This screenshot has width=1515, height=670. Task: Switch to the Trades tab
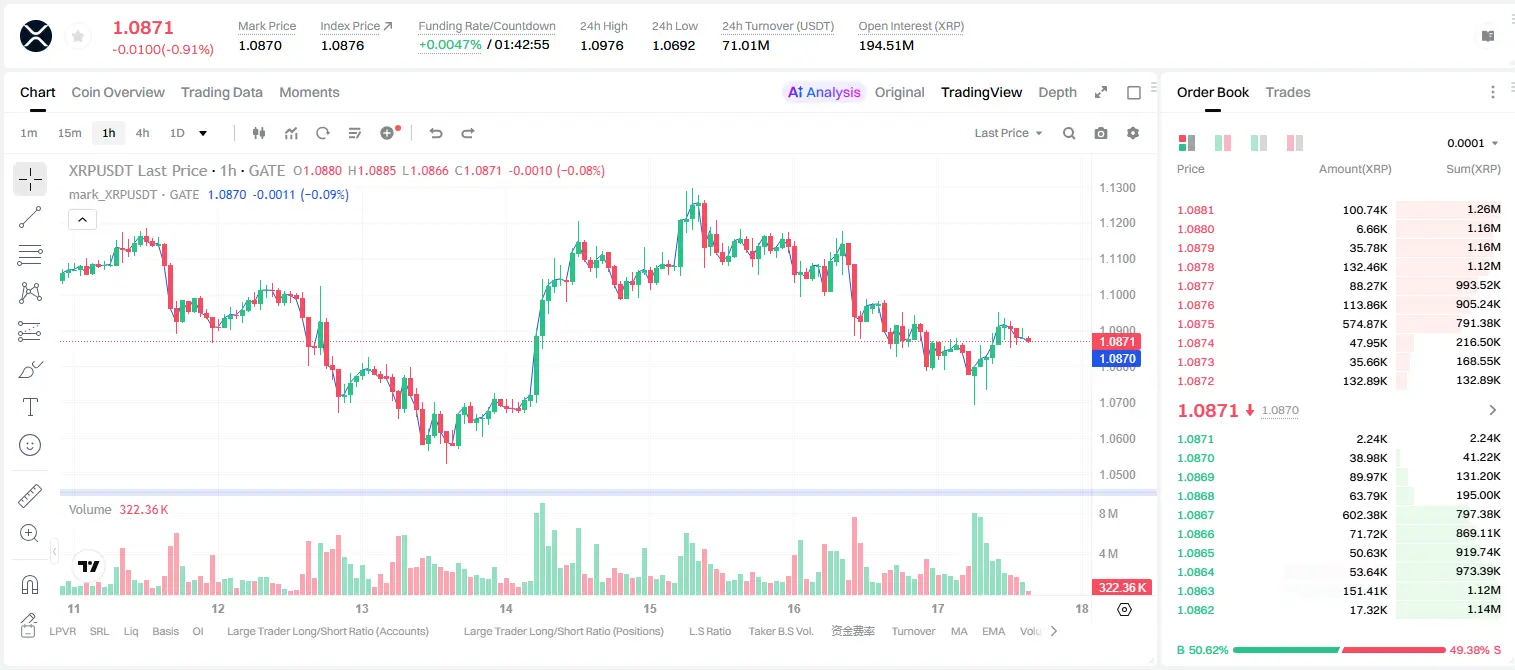1288,92
